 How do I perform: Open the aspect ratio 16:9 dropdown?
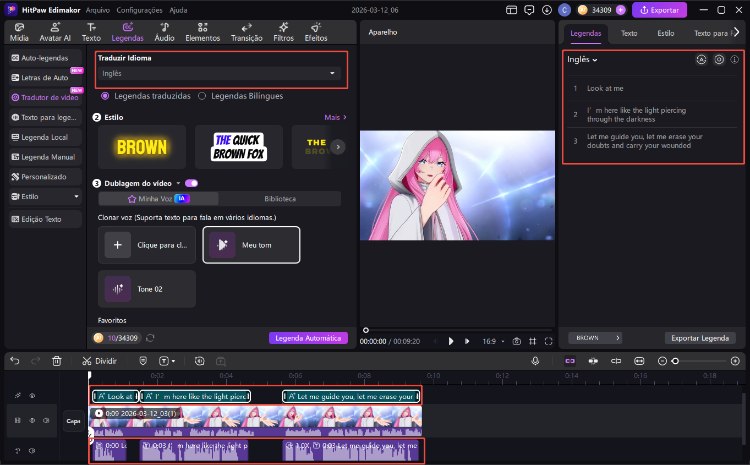(493, 342)
